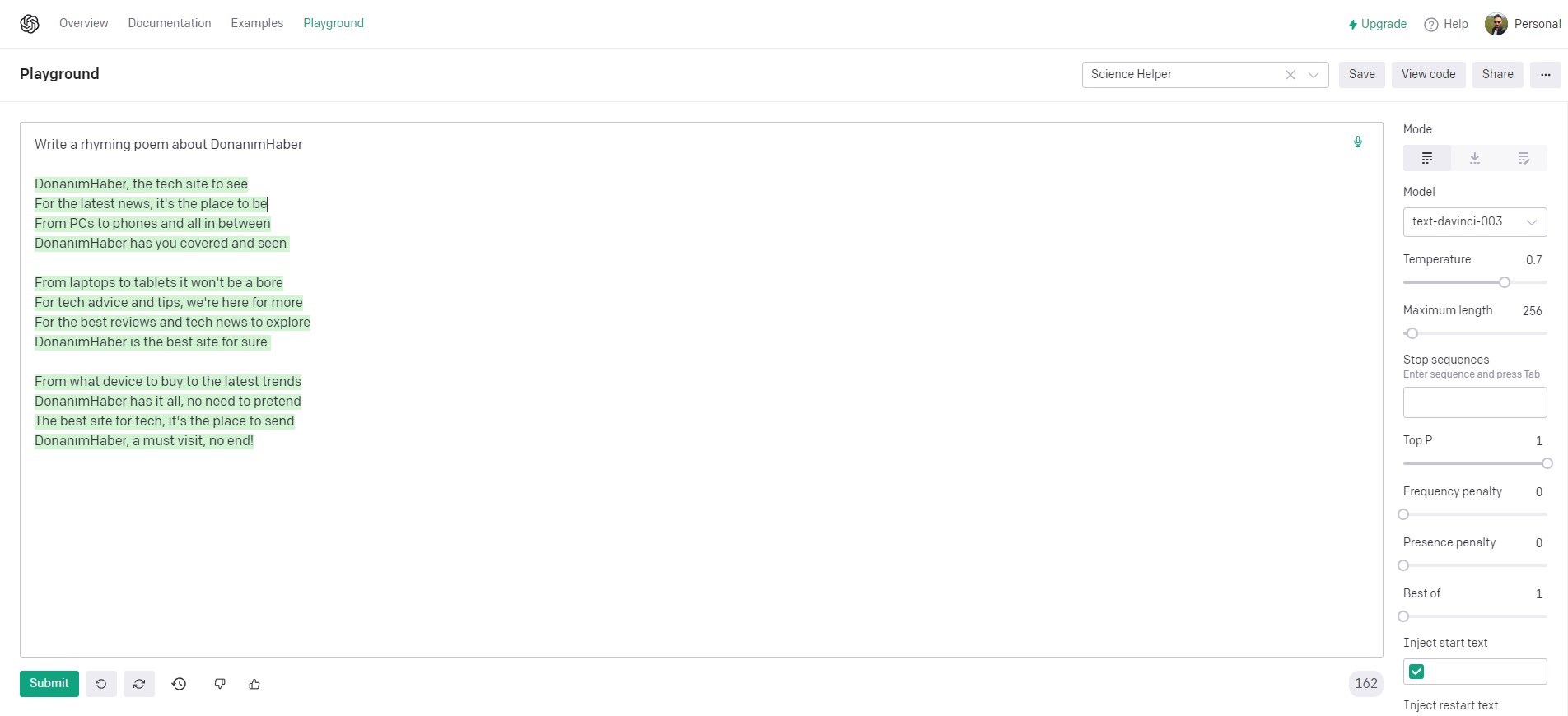Click the Inject start text field
Image resolution: width=1568 pixels, height=716 pixels.
click(1475, 672)
